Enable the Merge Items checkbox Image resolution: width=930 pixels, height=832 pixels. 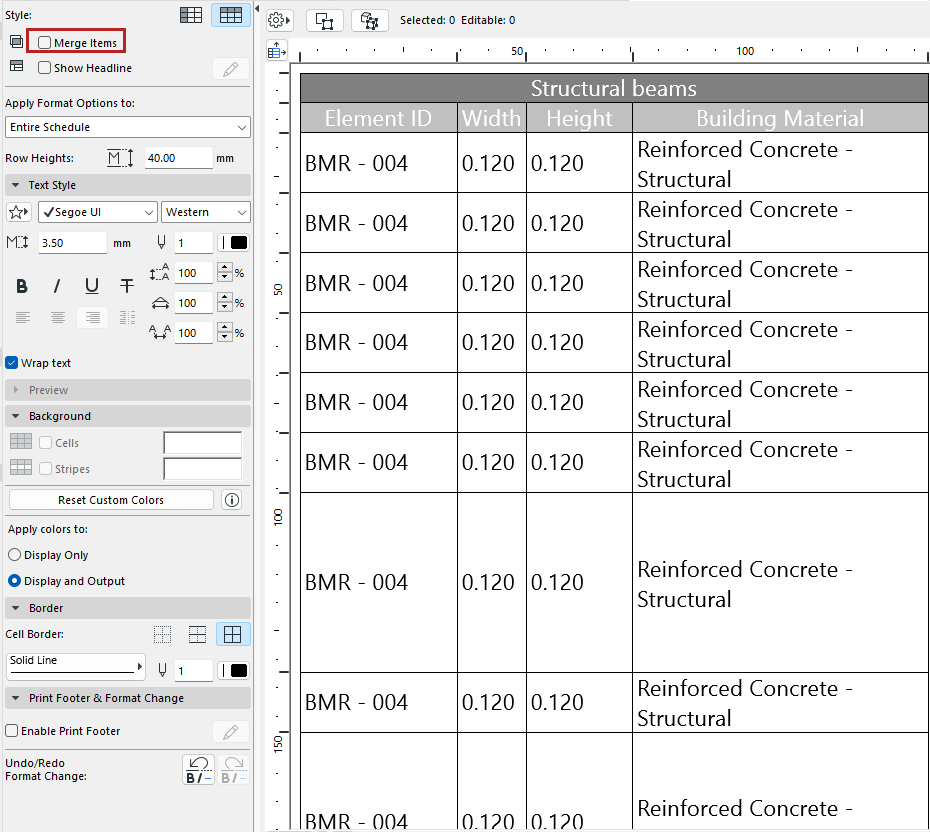45,43
